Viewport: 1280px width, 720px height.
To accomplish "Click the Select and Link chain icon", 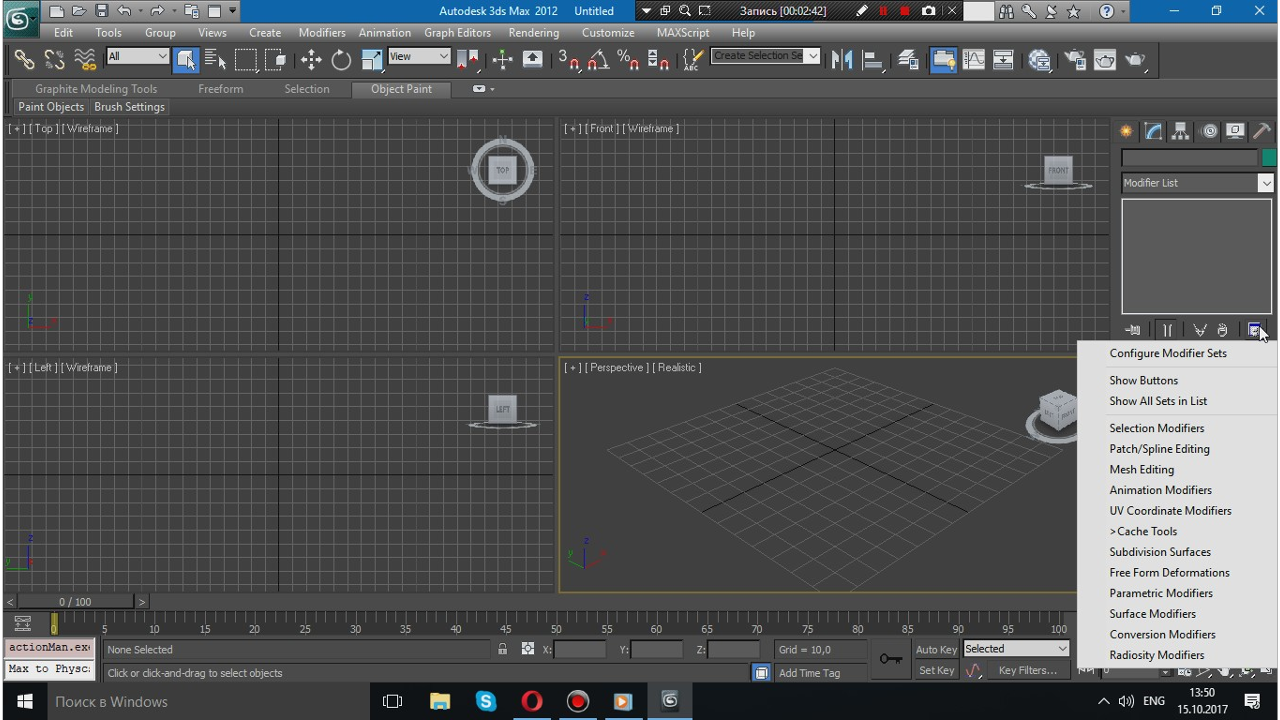I will (24, 60).
